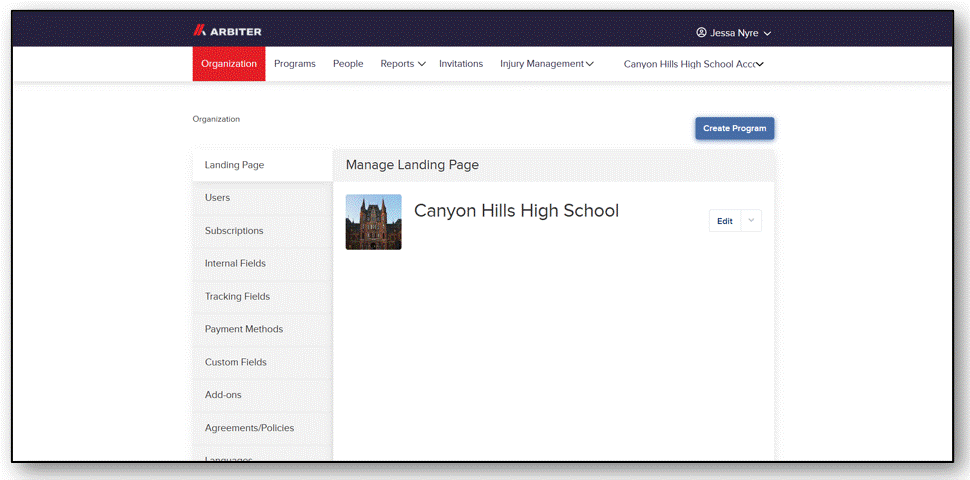This screenshot has height=480, width=970.
Task: Click the Canyon Hills High School heading
Action: click(x=516, y=210)
